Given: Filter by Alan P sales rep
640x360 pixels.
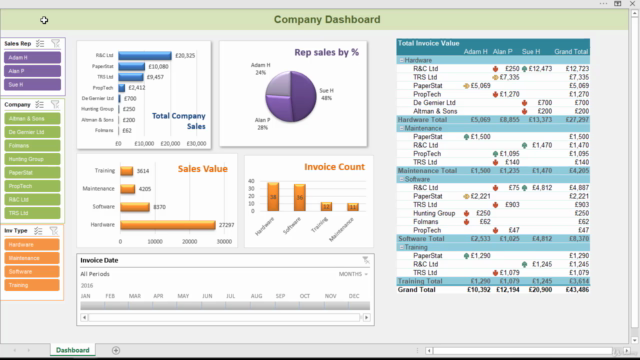Looking at the screenshot, I should point(33,71).
